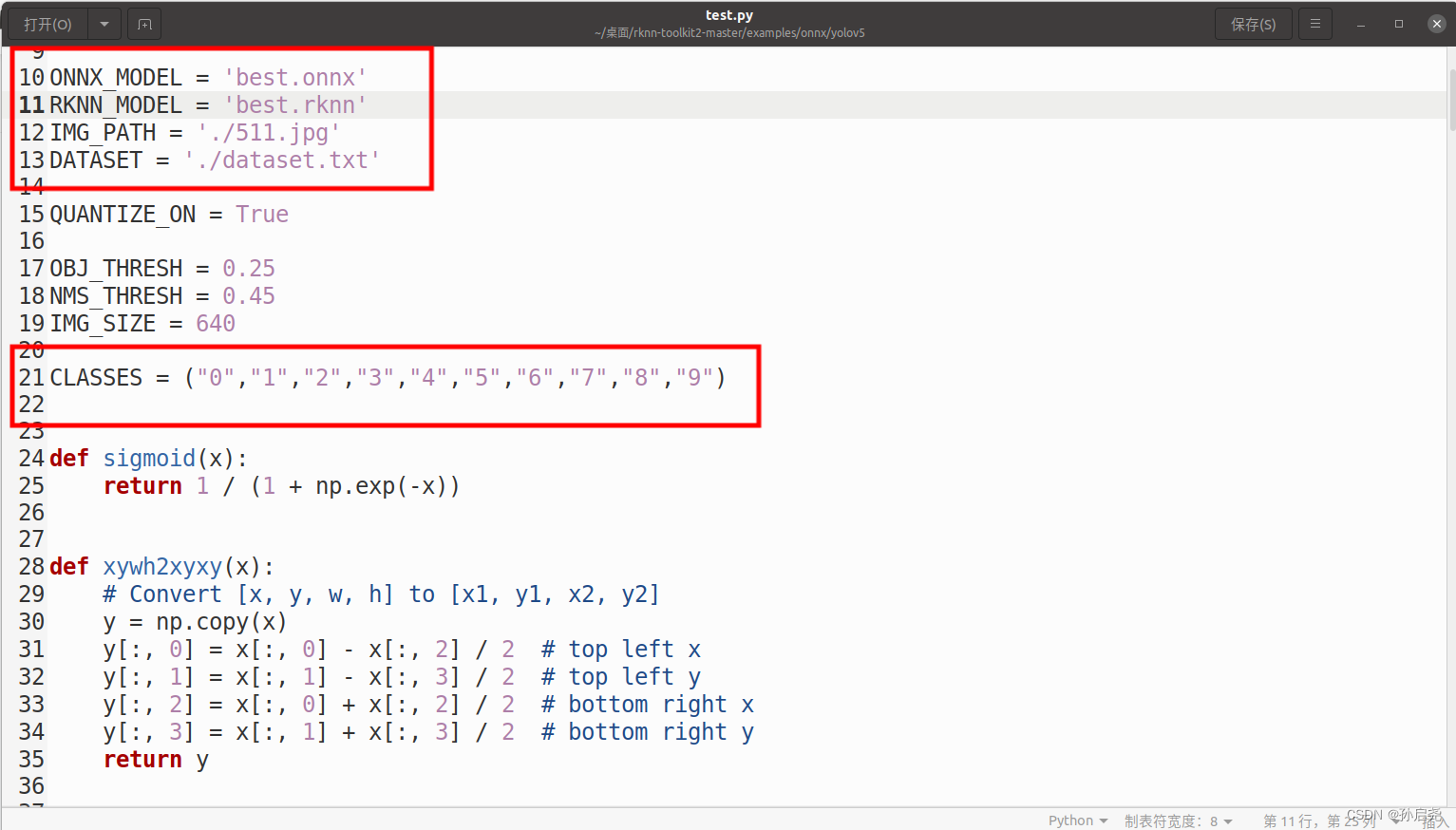1456x830 pixels.
Task: Click the './dataset.txt' string on line 13
Action: pyautogui.click(x=282, y=160)
